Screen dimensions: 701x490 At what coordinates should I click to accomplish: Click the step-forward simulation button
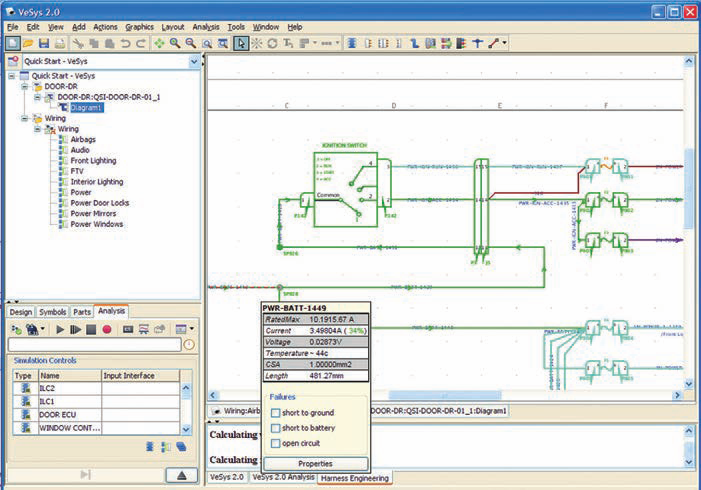76,329
